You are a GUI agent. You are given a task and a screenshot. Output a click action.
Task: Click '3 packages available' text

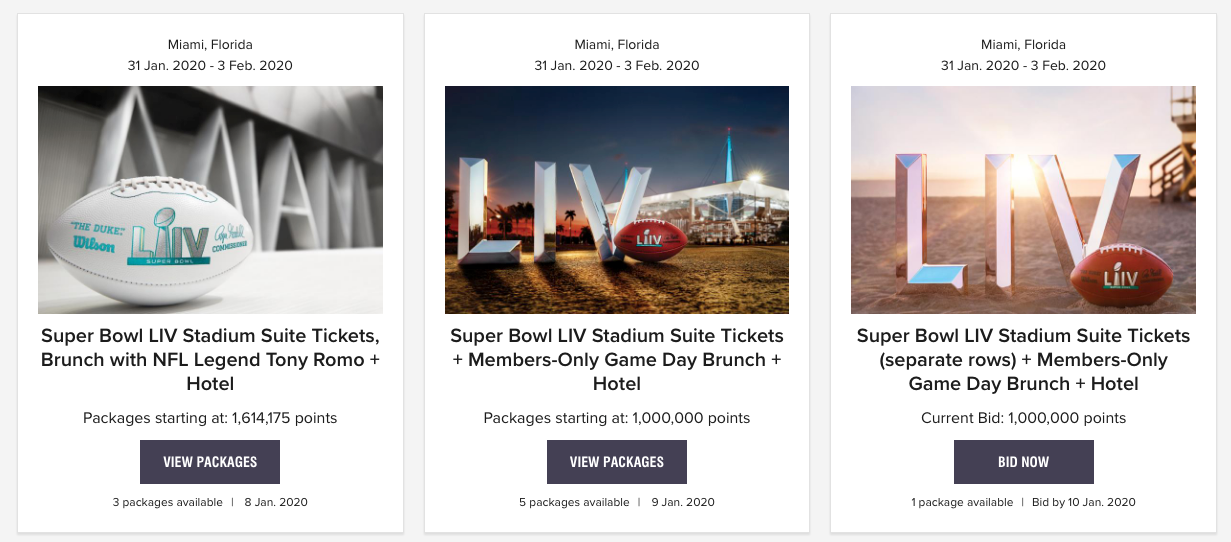coord(167,502)
